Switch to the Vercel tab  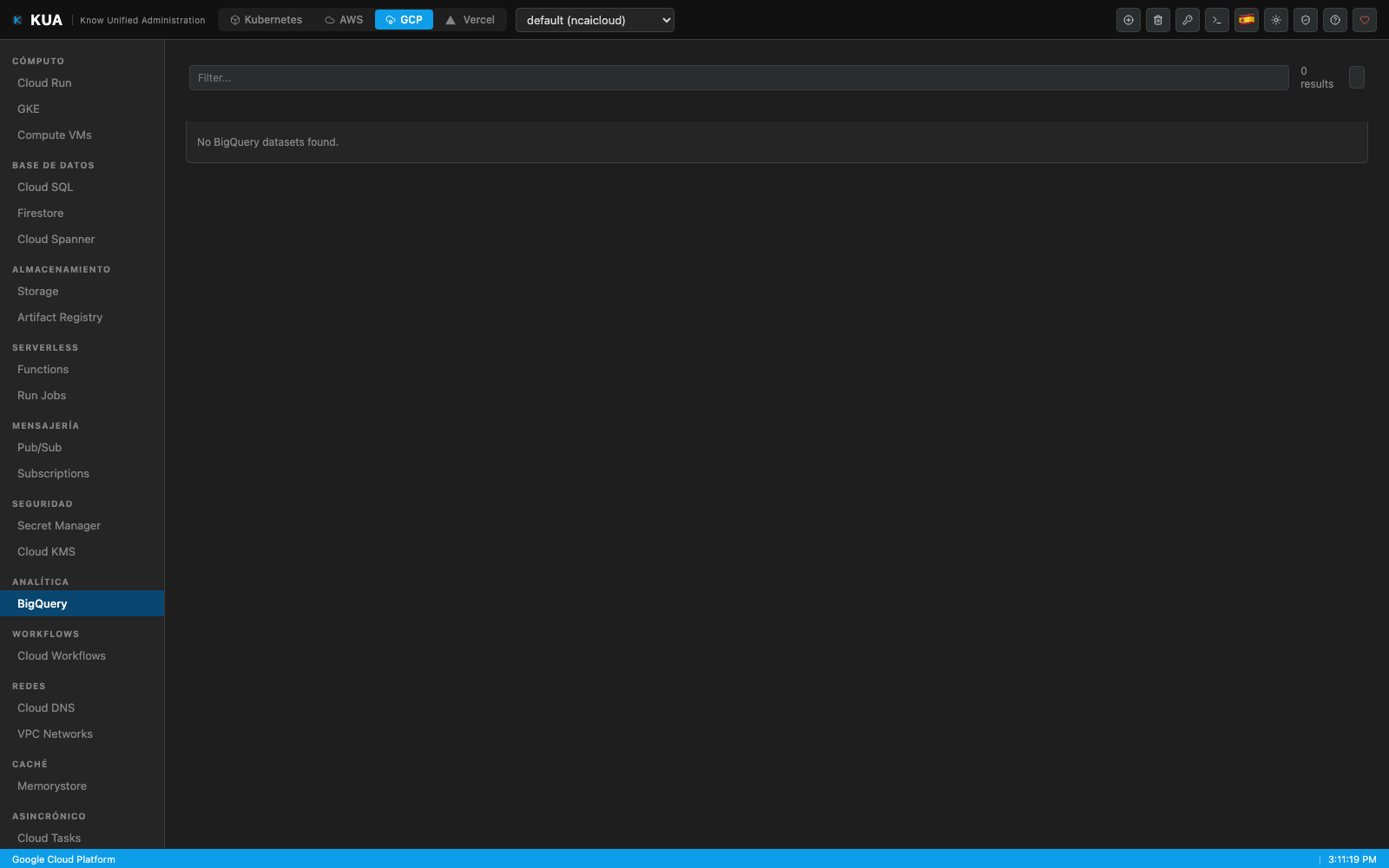(x=470, y=20)
